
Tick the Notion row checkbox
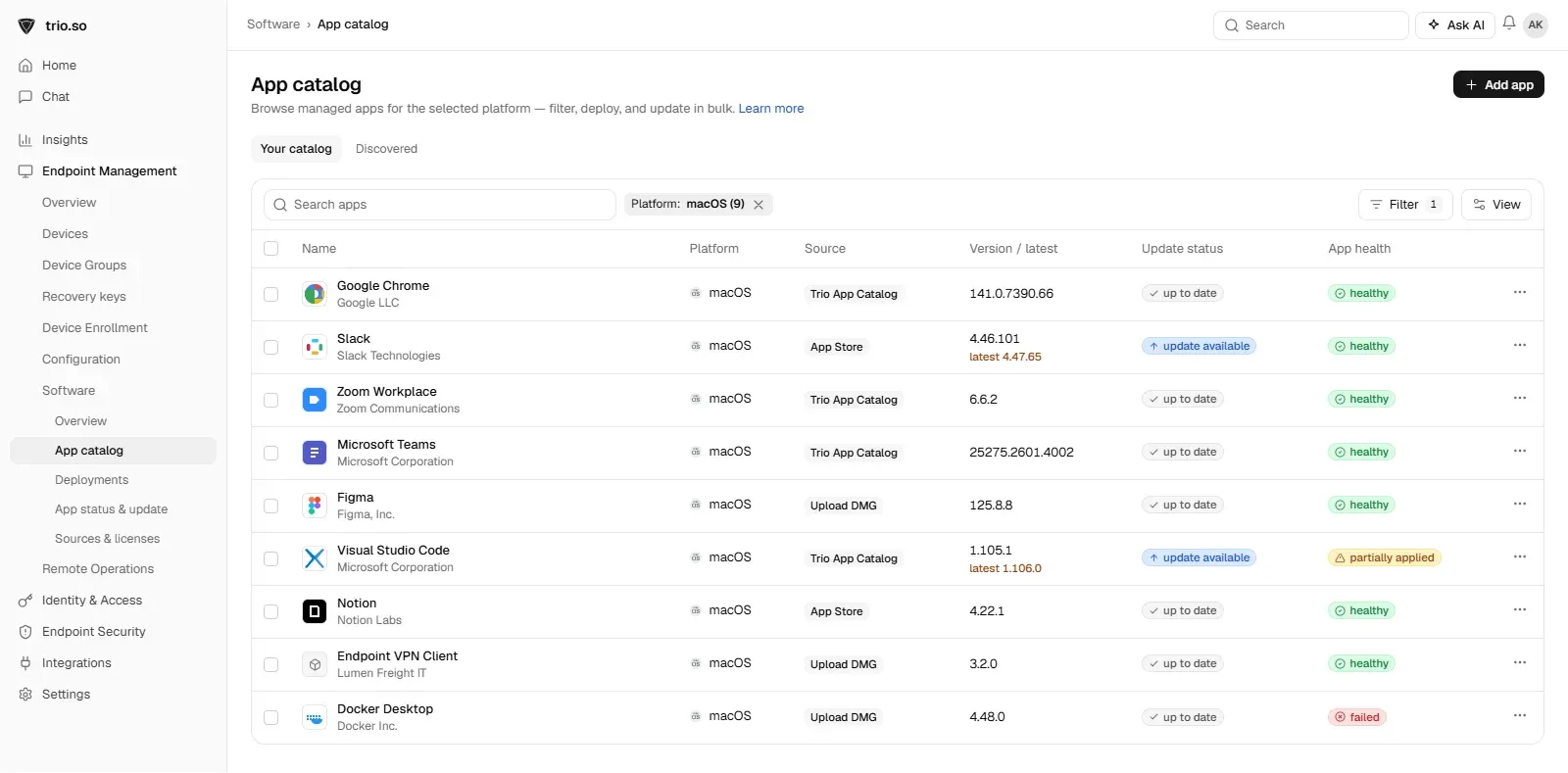point(271,611)
